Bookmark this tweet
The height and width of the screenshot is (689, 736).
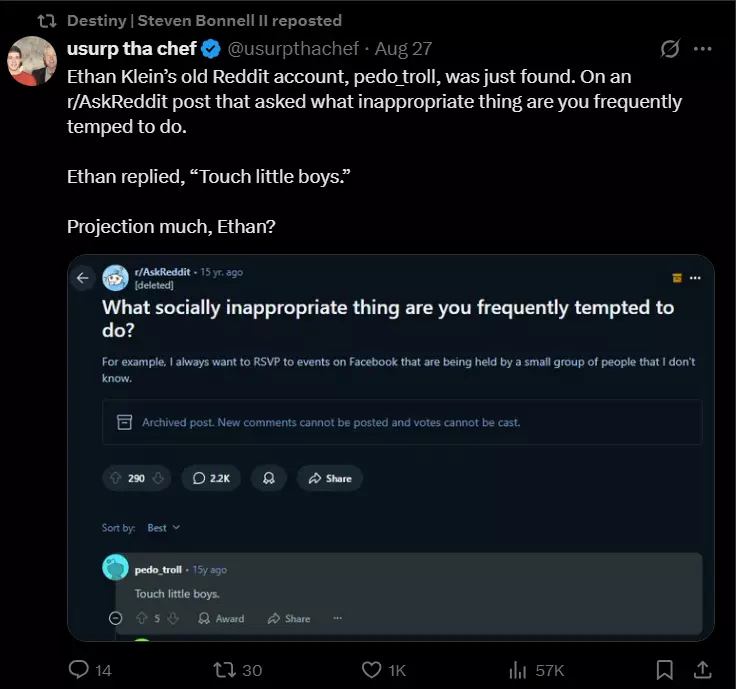click(x=664, y=669)
